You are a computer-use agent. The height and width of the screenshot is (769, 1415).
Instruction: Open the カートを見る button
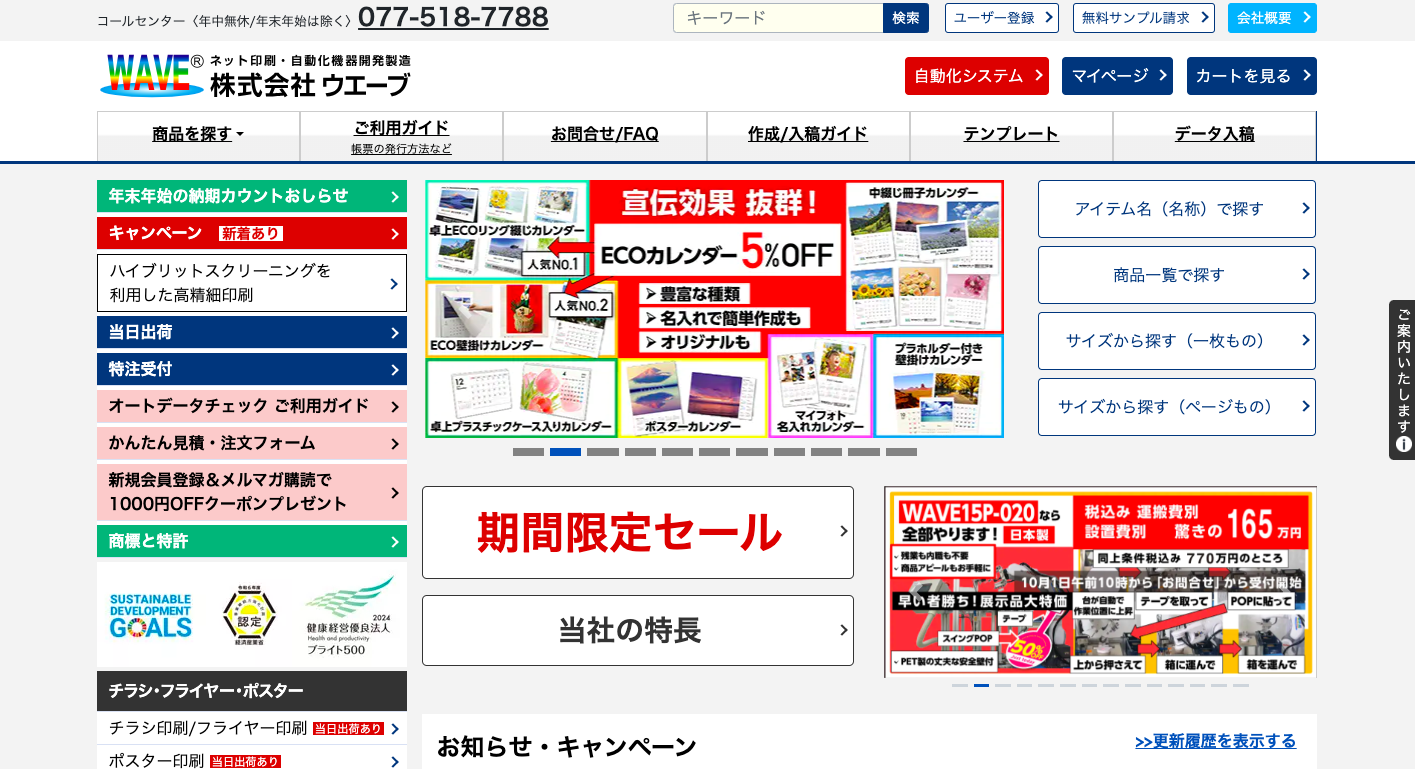[1251, 76]
